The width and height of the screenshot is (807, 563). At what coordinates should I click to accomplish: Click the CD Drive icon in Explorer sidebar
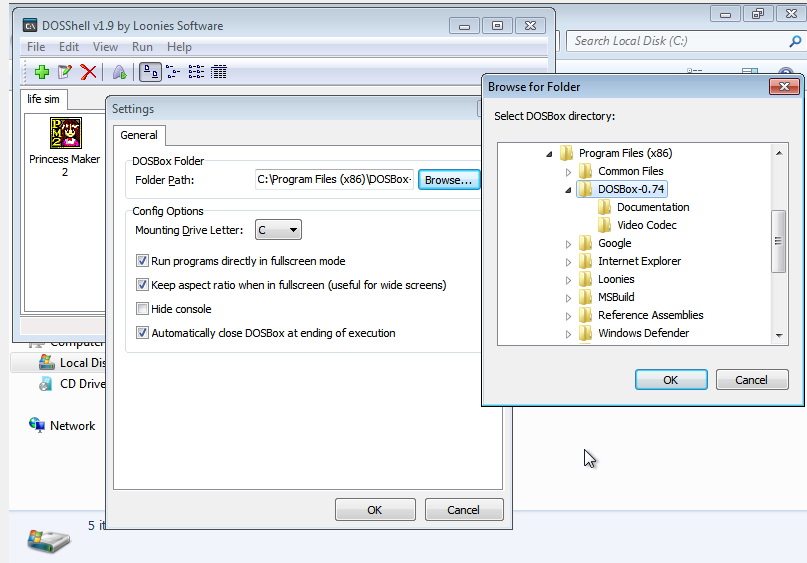pyautogui.click(x=45, y=383)
